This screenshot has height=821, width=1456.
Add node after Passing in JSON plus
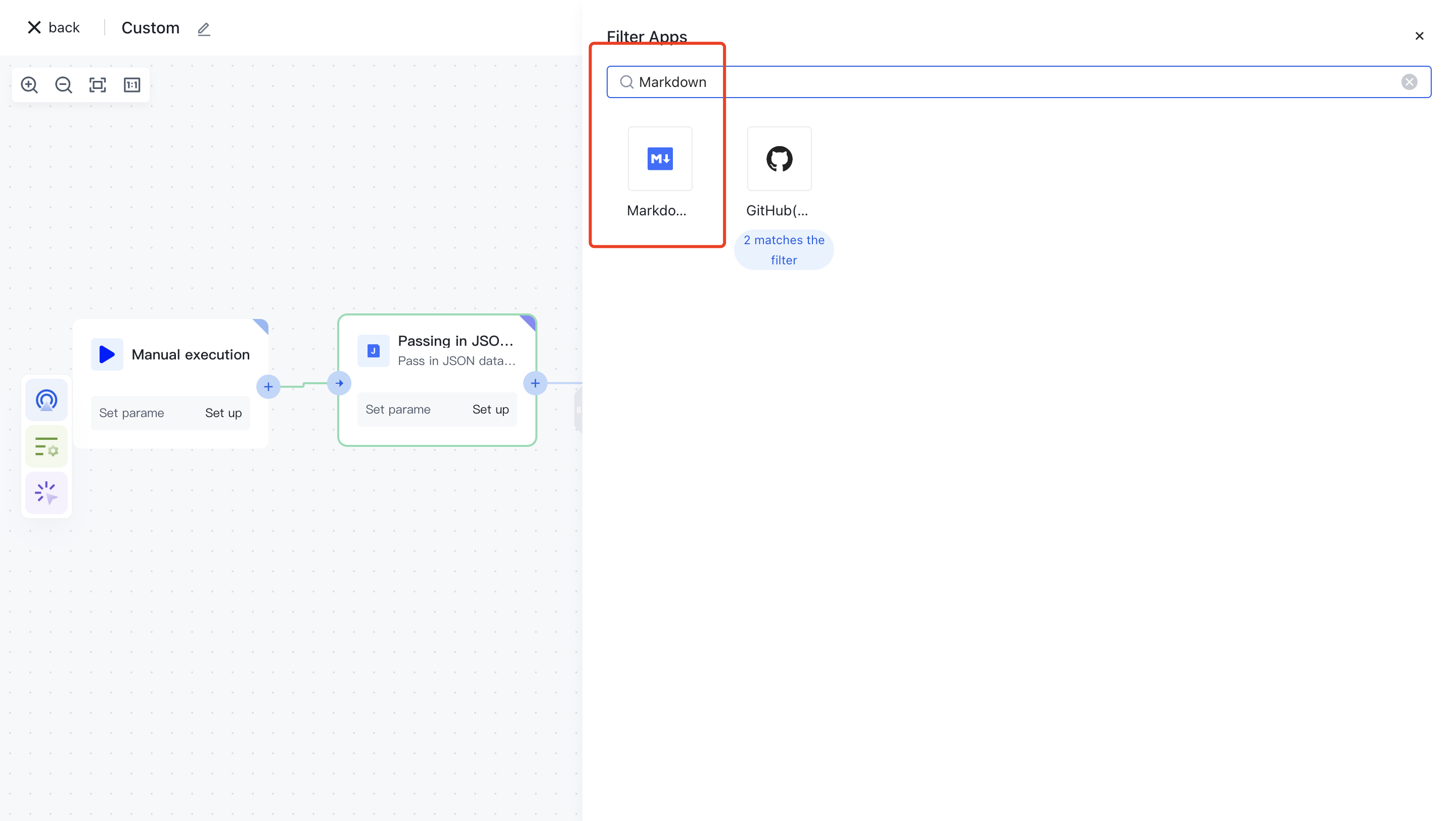535,384
